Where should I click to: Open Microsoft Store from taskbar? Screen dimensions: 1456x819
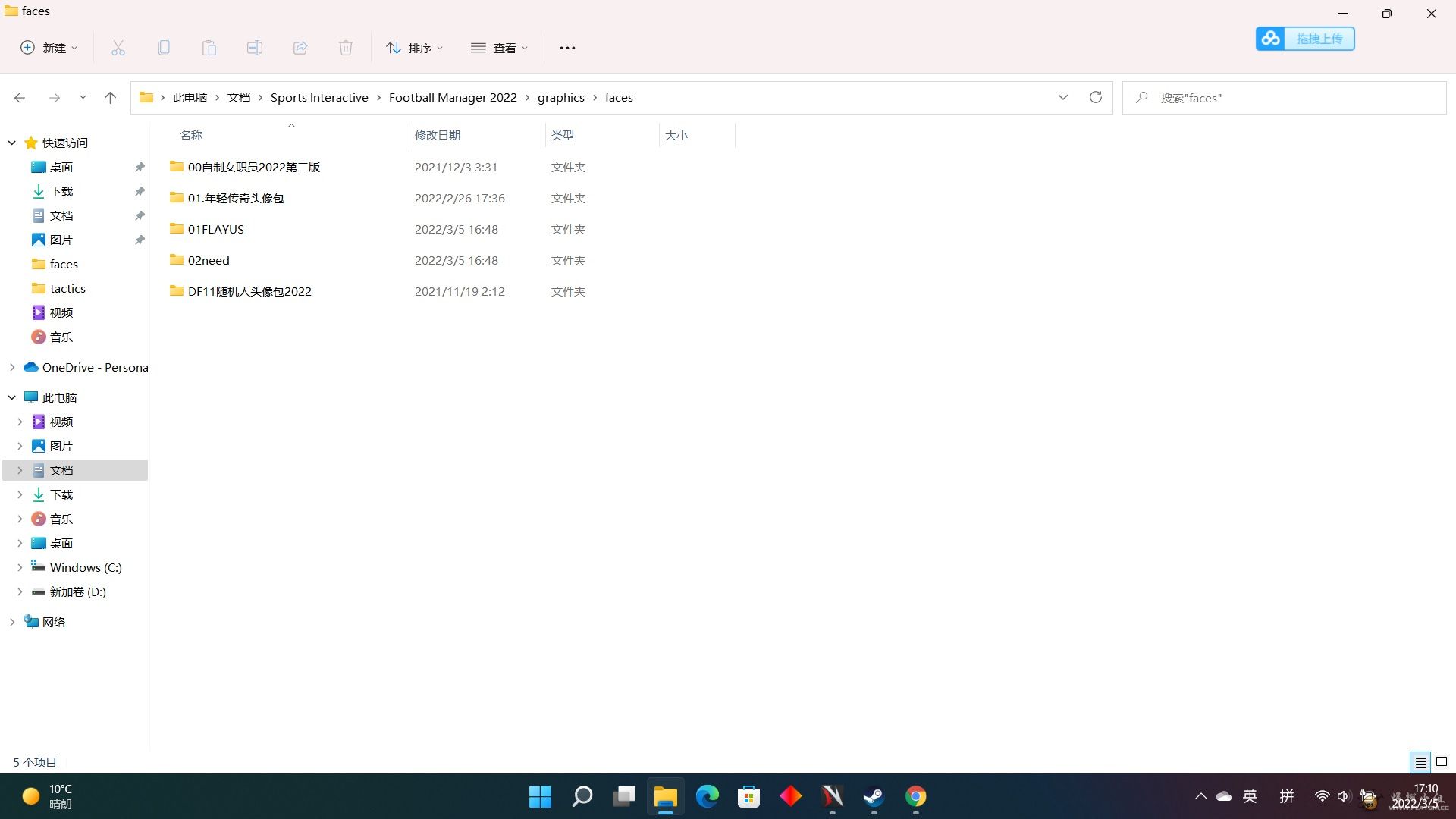pyautogui.click(x=748, y=796)
